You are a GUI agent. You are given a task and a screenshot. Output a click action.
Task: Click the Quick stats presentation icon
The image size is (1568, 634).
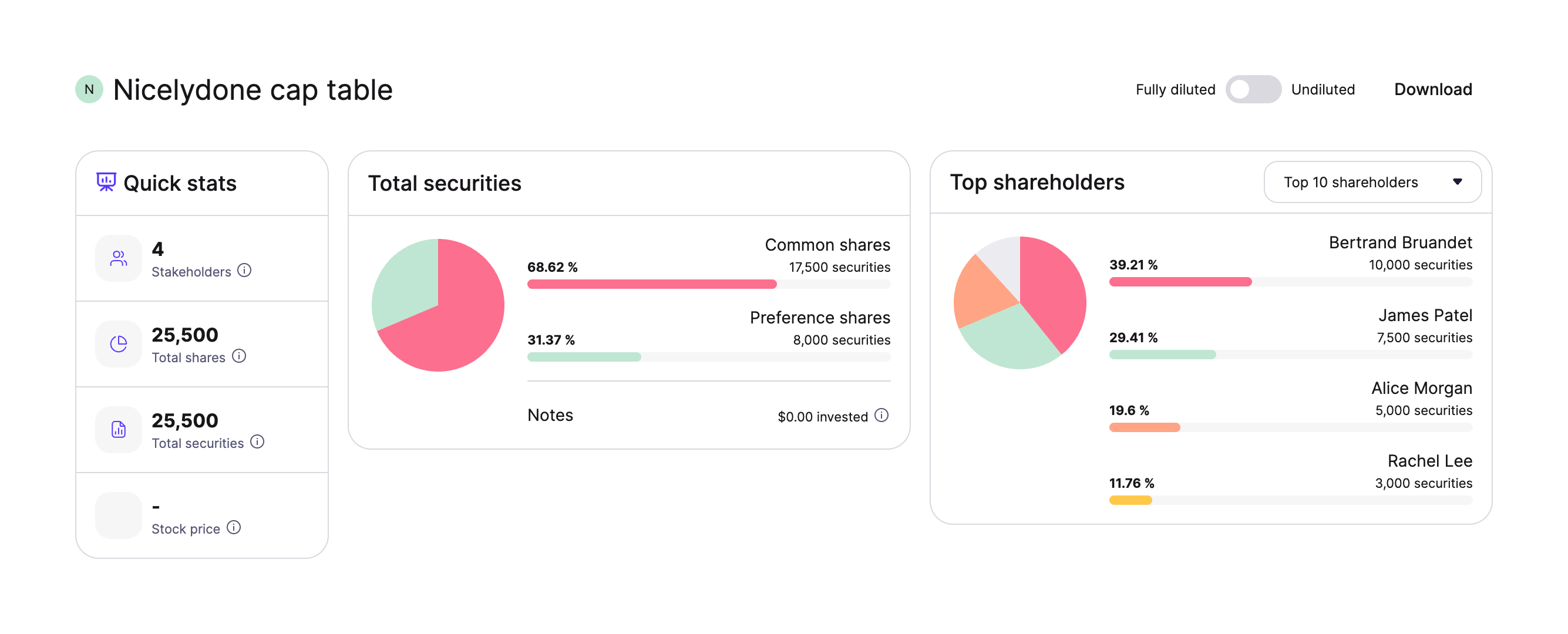click(106, 182)
